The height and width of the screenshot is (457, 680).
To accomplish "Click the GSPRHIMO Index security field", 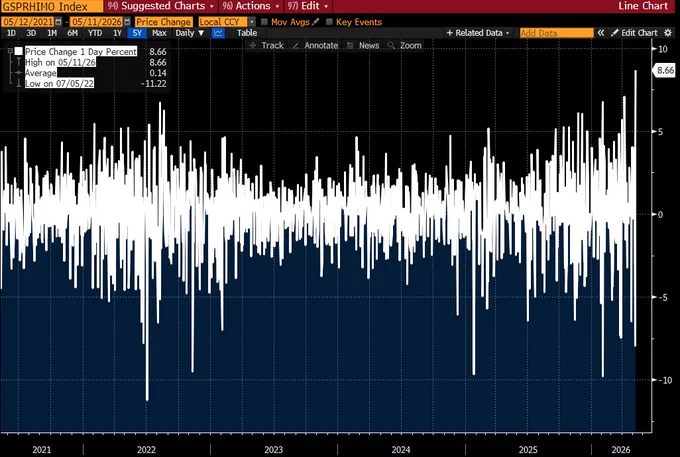I will [52, 6].
